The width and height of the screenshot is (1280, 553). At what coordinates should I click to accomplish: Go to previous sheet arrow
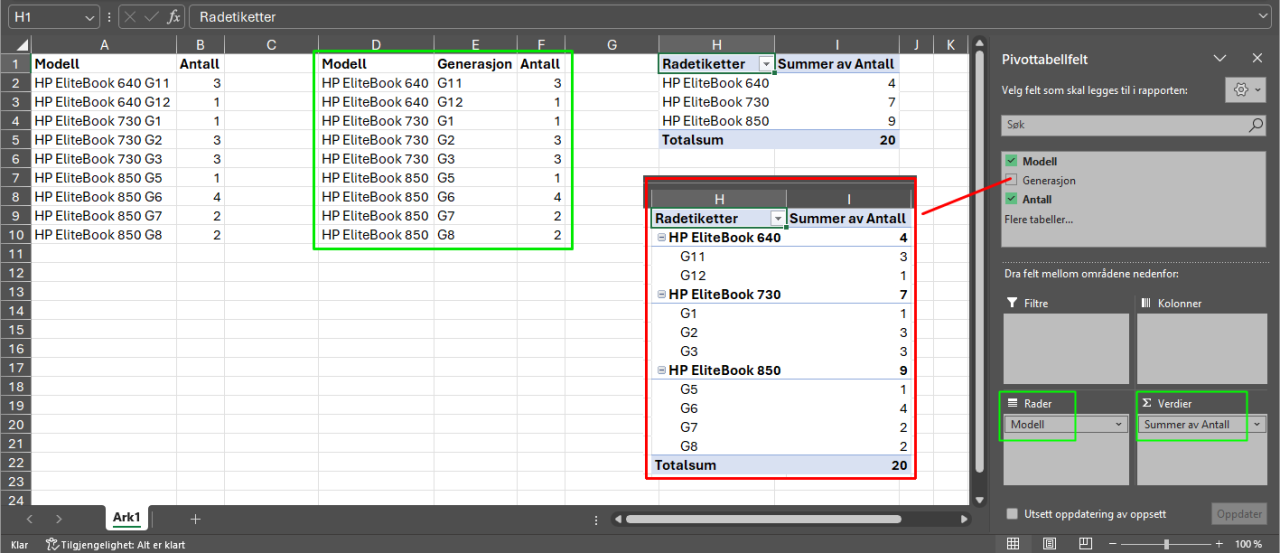[x=29, y=519]
